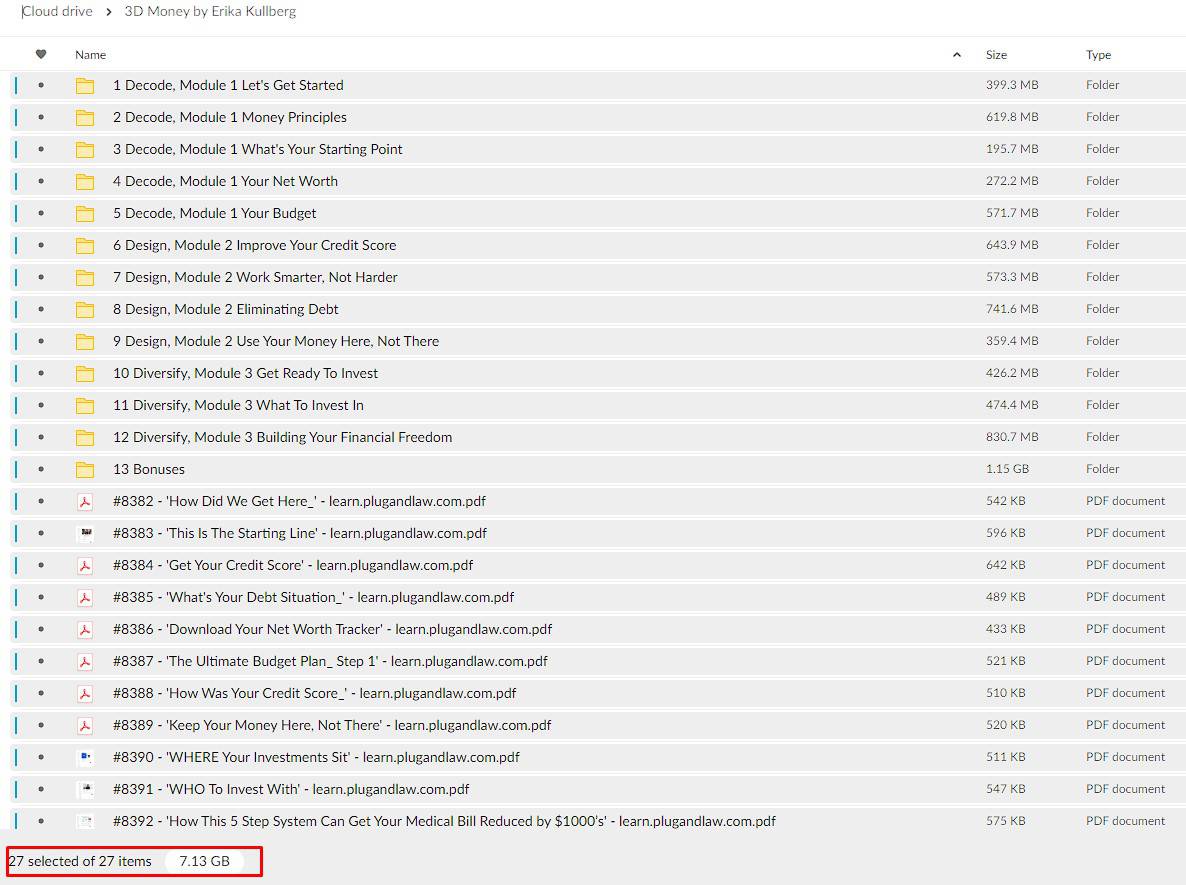This screenshot has height=885, width=1186.
Task: Toggle favorite dot for 12 Diversify Financial Freedom
Action: [x=41, y=437]
